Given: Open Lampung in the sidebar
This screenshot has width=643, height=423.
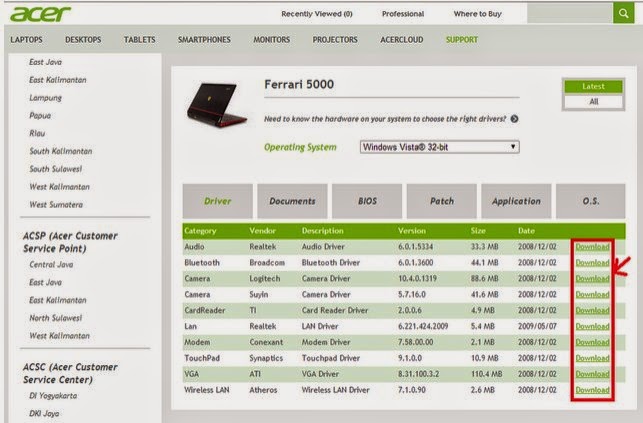Looking at the screenshot, I should 46,98.
